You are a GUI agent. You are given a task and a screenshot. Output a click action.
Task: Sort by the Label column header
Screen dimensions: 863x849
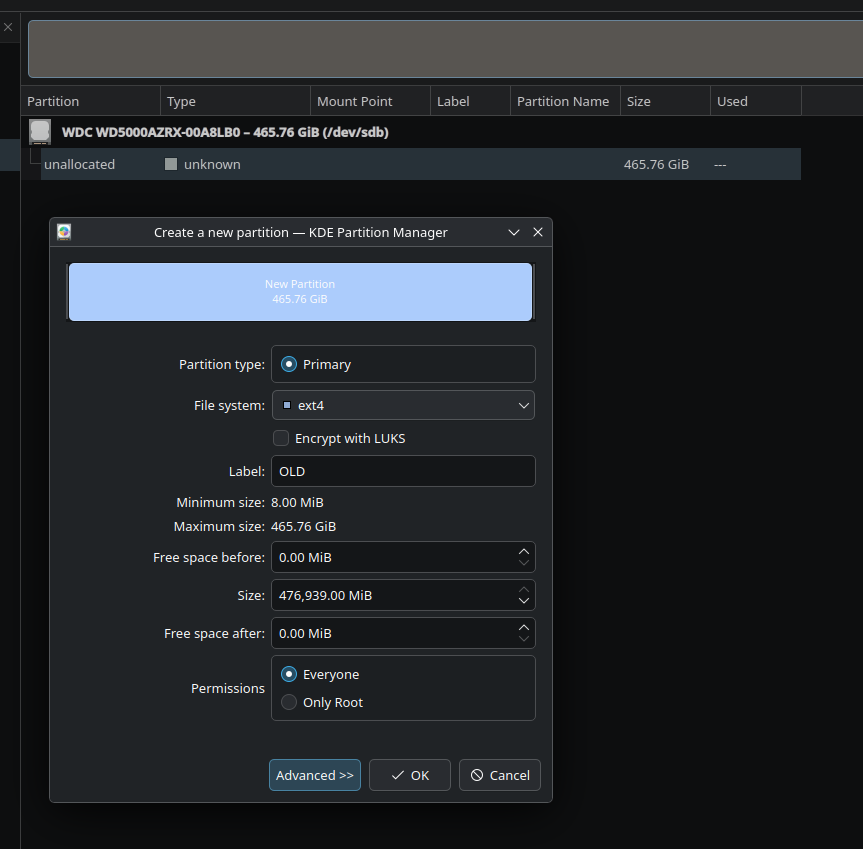(x=471, y=101)
